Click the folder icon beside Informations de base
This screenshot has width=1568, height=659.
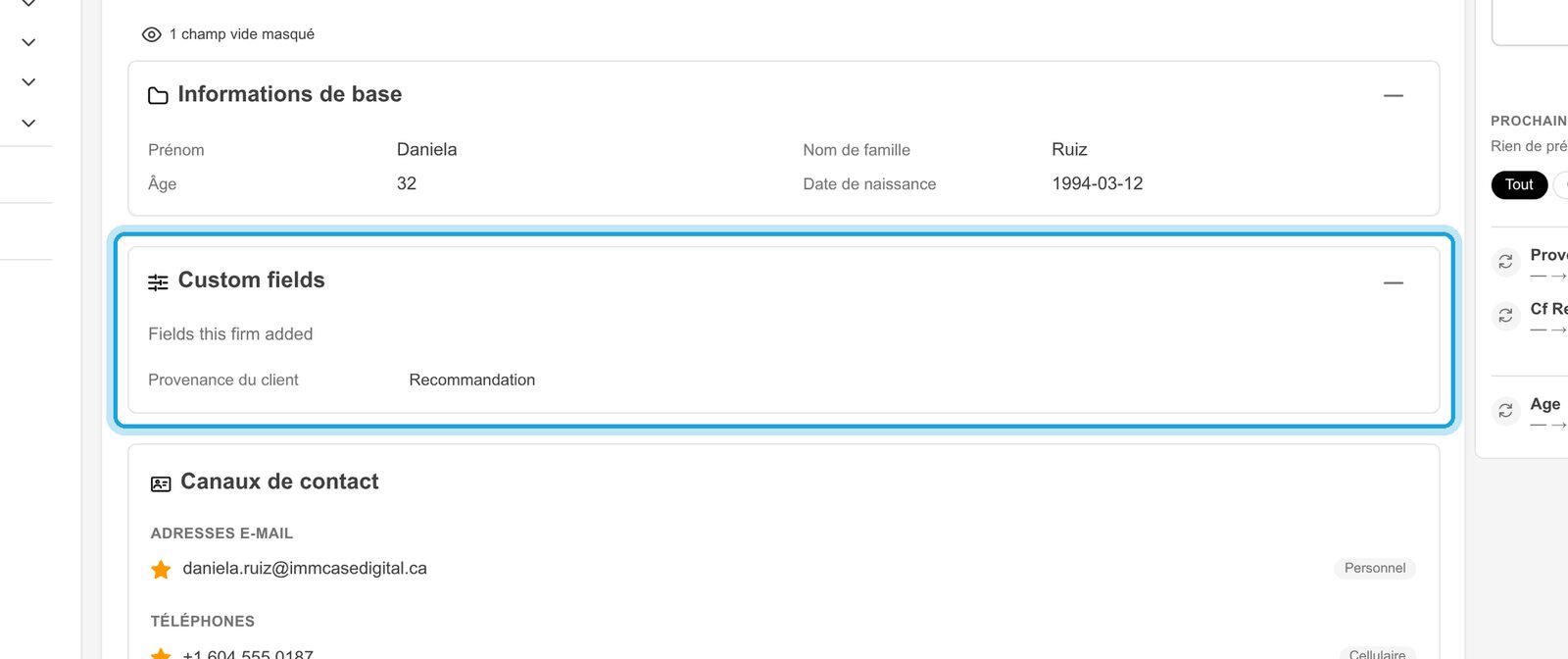click(158, 95)
